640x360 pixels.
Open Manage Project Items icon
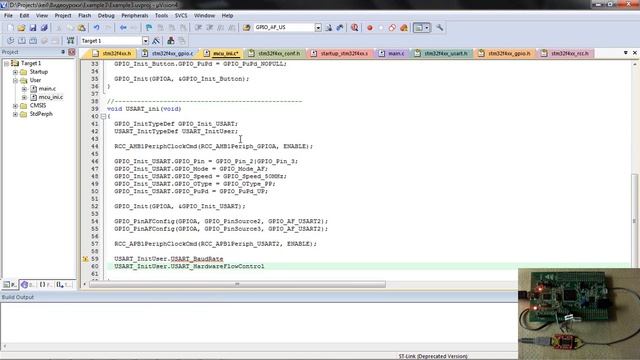[x=171, y=41]
